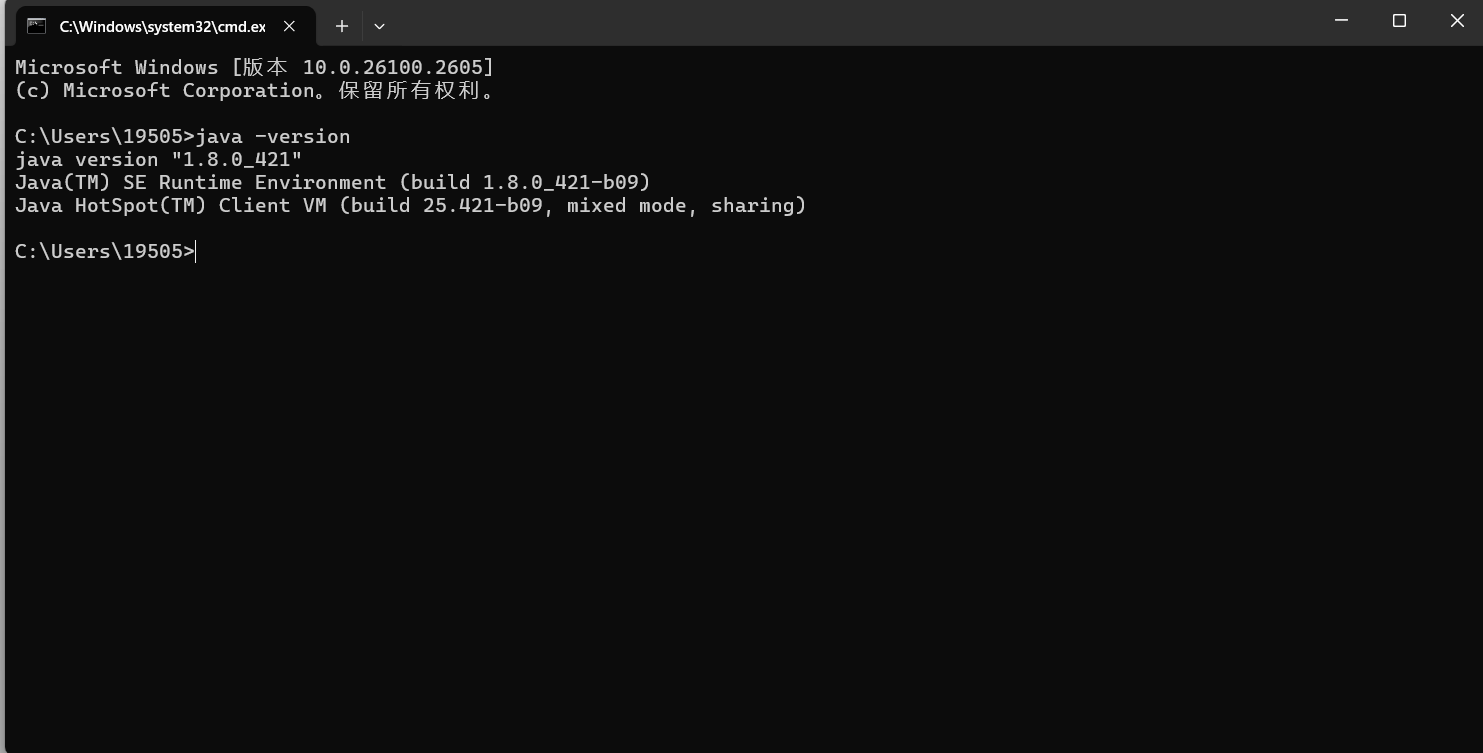This screenshot has width=1483, height=753.
Task: Click the cmd icon in the tab
Action: (36, 26)
